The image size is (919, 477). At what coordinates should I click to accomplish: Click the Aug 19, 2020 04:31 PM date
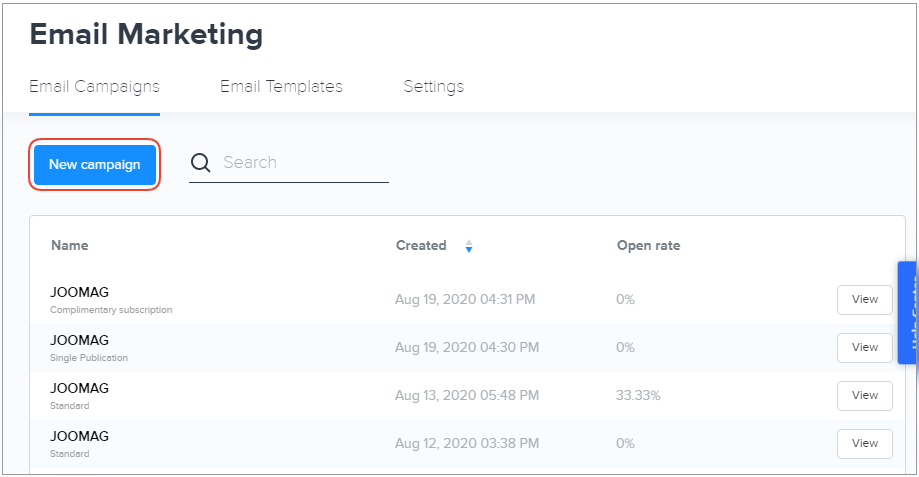[467, 299]
